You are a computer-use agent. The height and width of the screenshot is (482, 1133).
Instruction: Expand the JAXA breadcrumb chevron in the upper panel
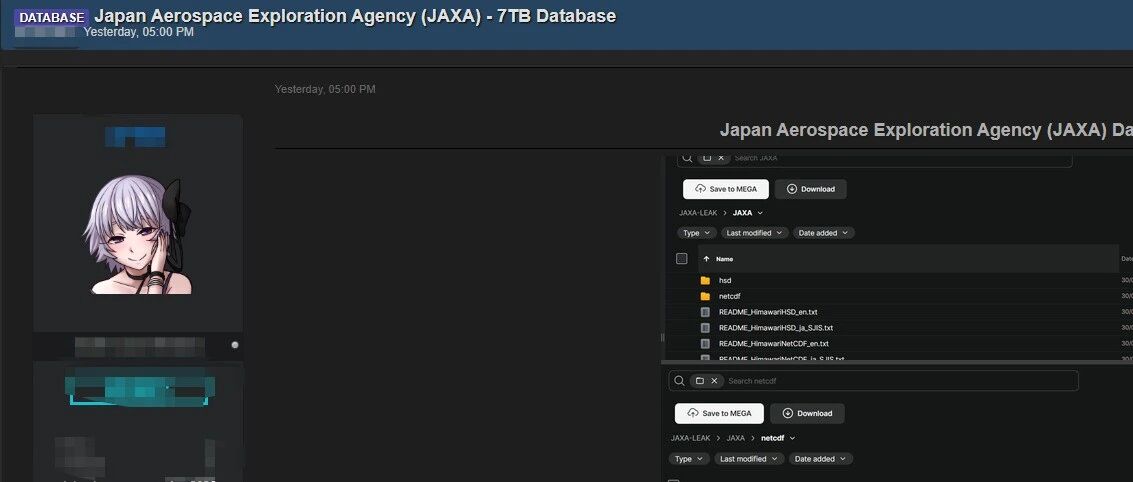(x=760, y=213)
